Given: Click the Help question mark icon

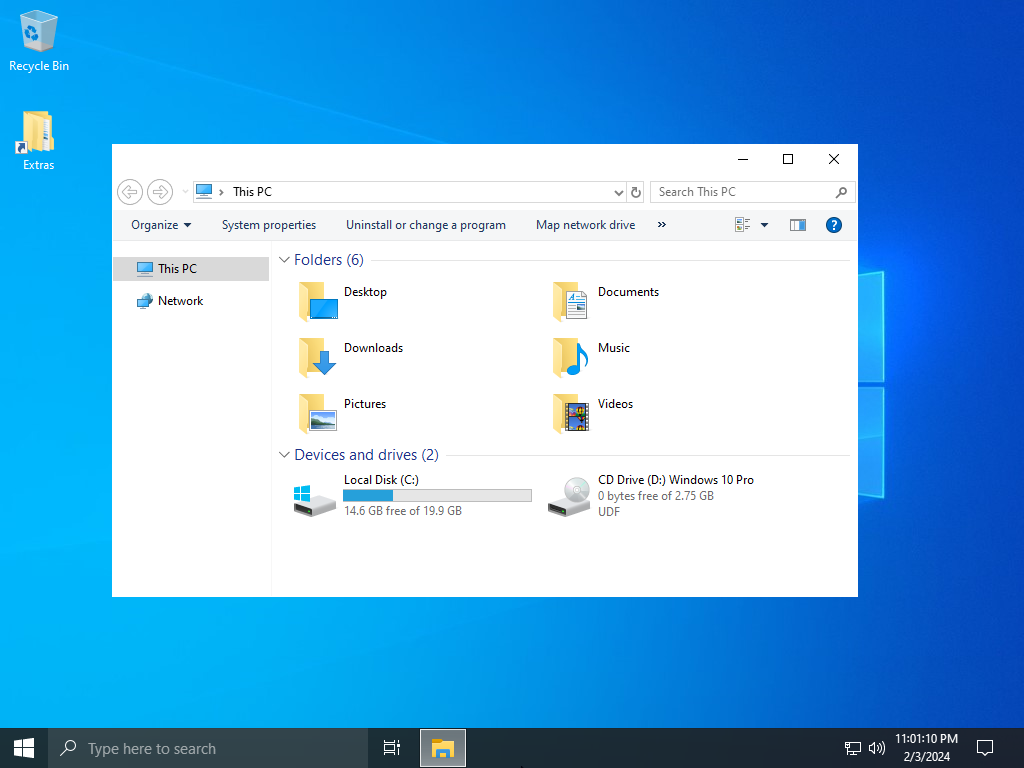Looking at the screenshot, I should point(833,225).
